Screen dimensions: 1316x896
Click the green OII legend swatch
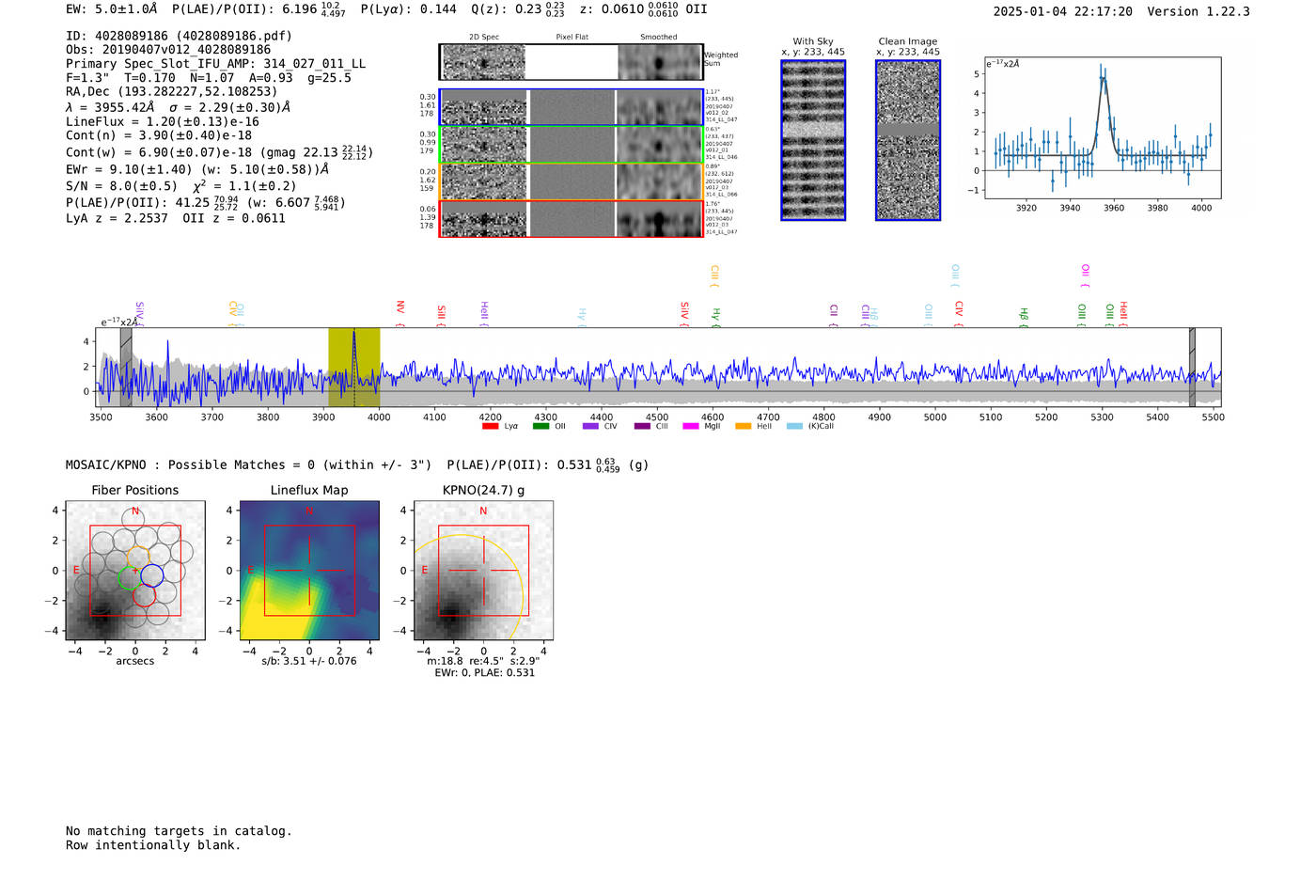540,426
